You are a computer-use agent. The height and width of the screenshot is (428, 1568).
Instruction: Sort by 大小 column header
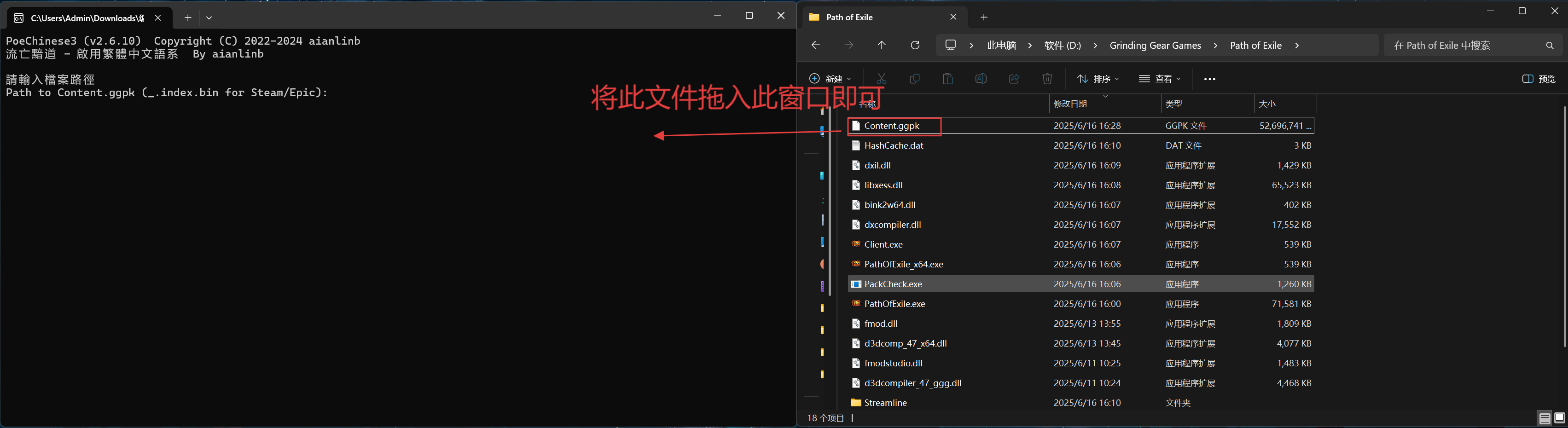tap(1285, 104)
